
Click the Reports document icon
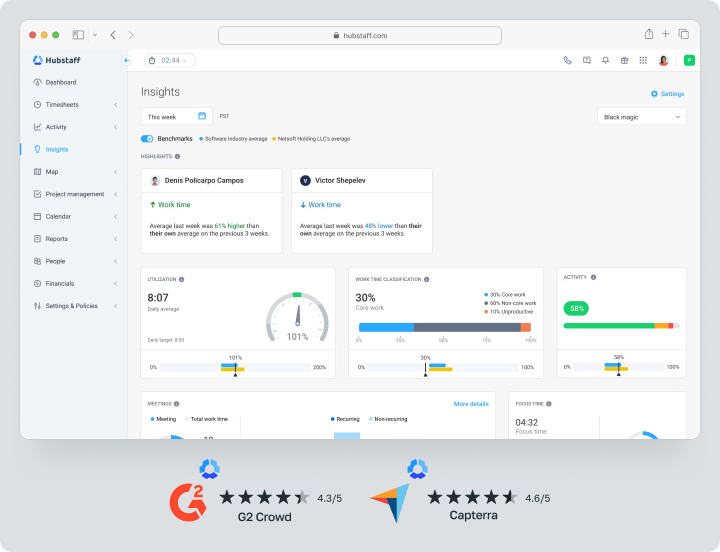coord(37,239)
